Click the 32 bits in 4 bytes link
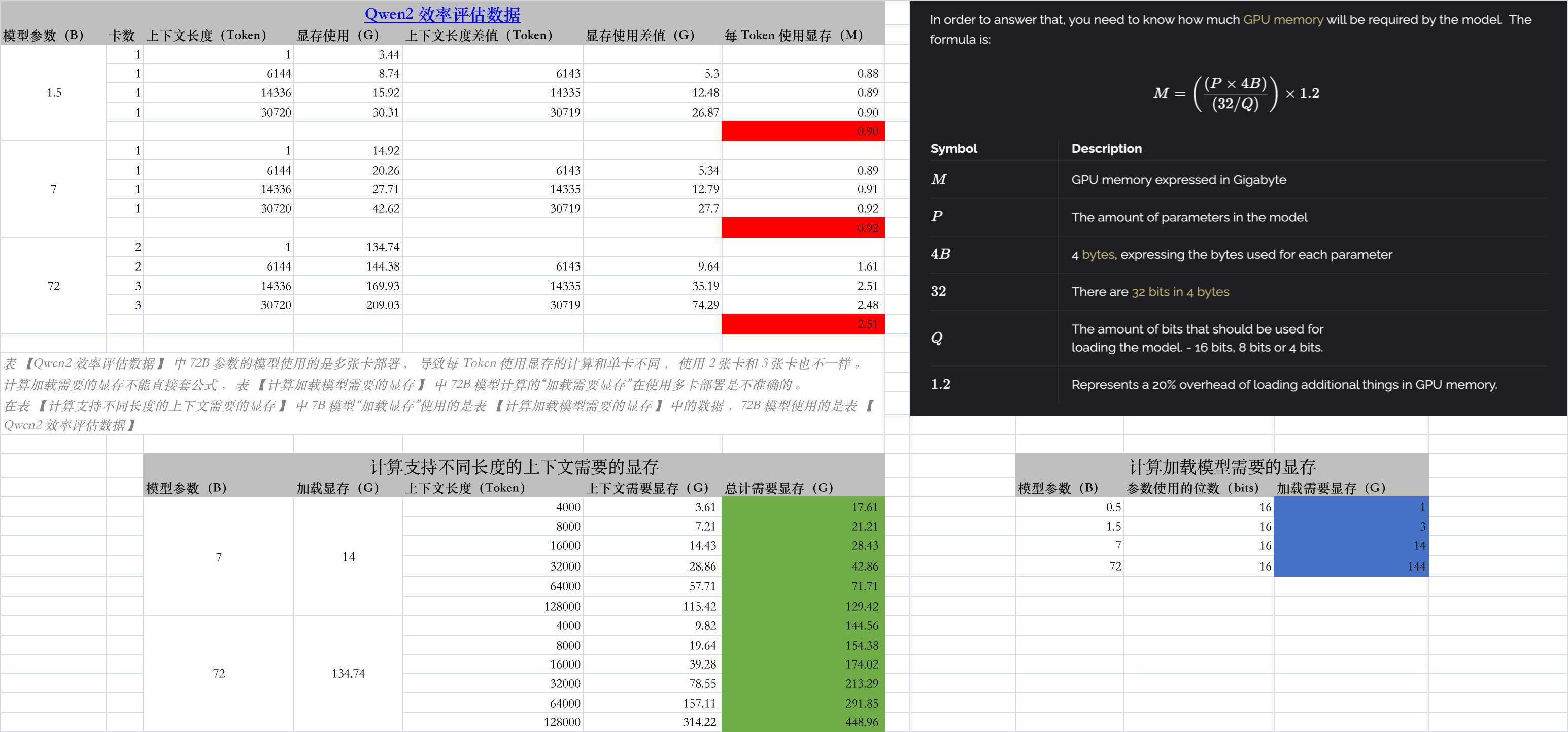 click(1180, 292)
